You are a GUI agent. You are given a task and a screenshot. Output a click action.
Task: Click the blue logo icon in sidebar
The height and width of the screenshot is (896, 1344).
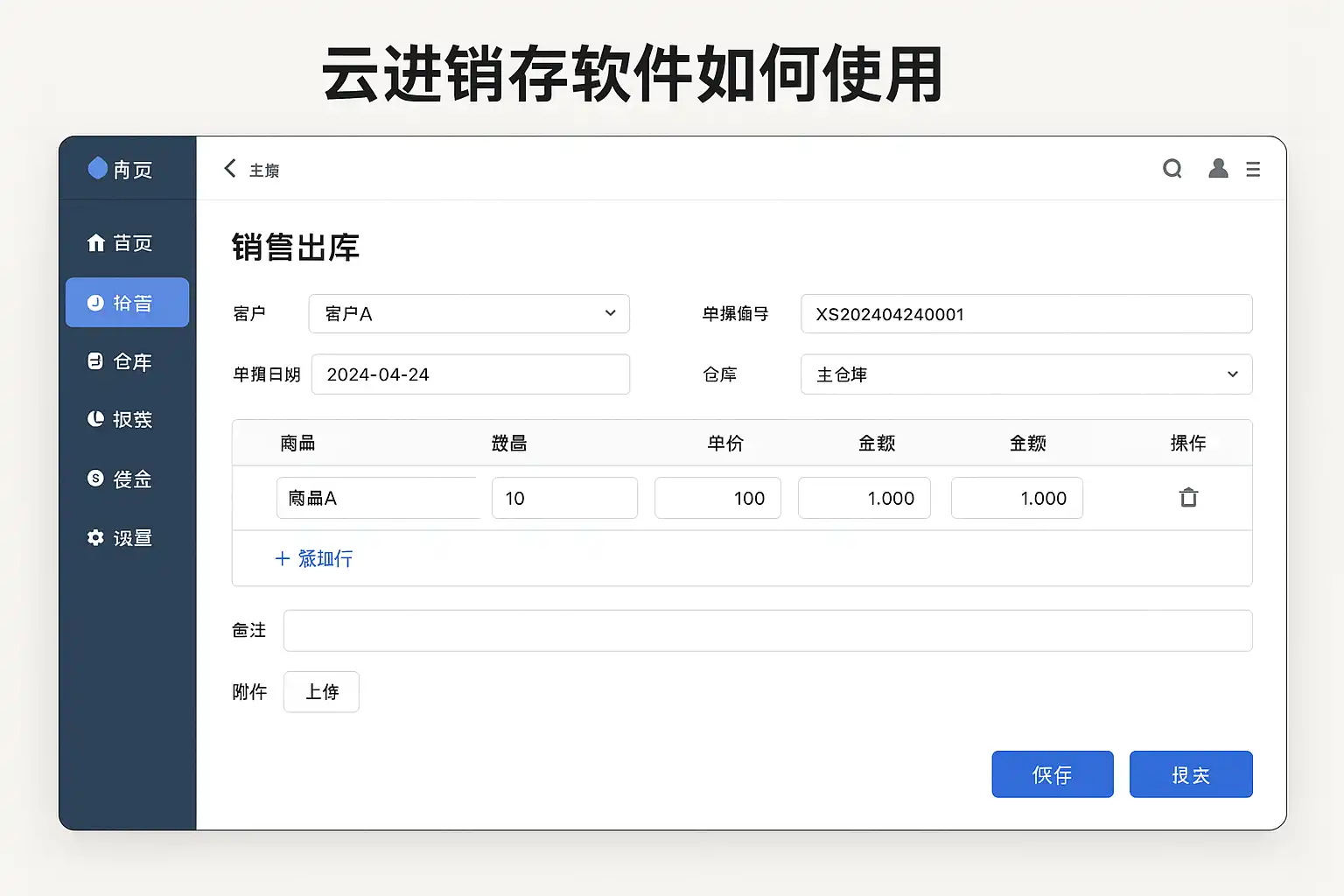97,168
